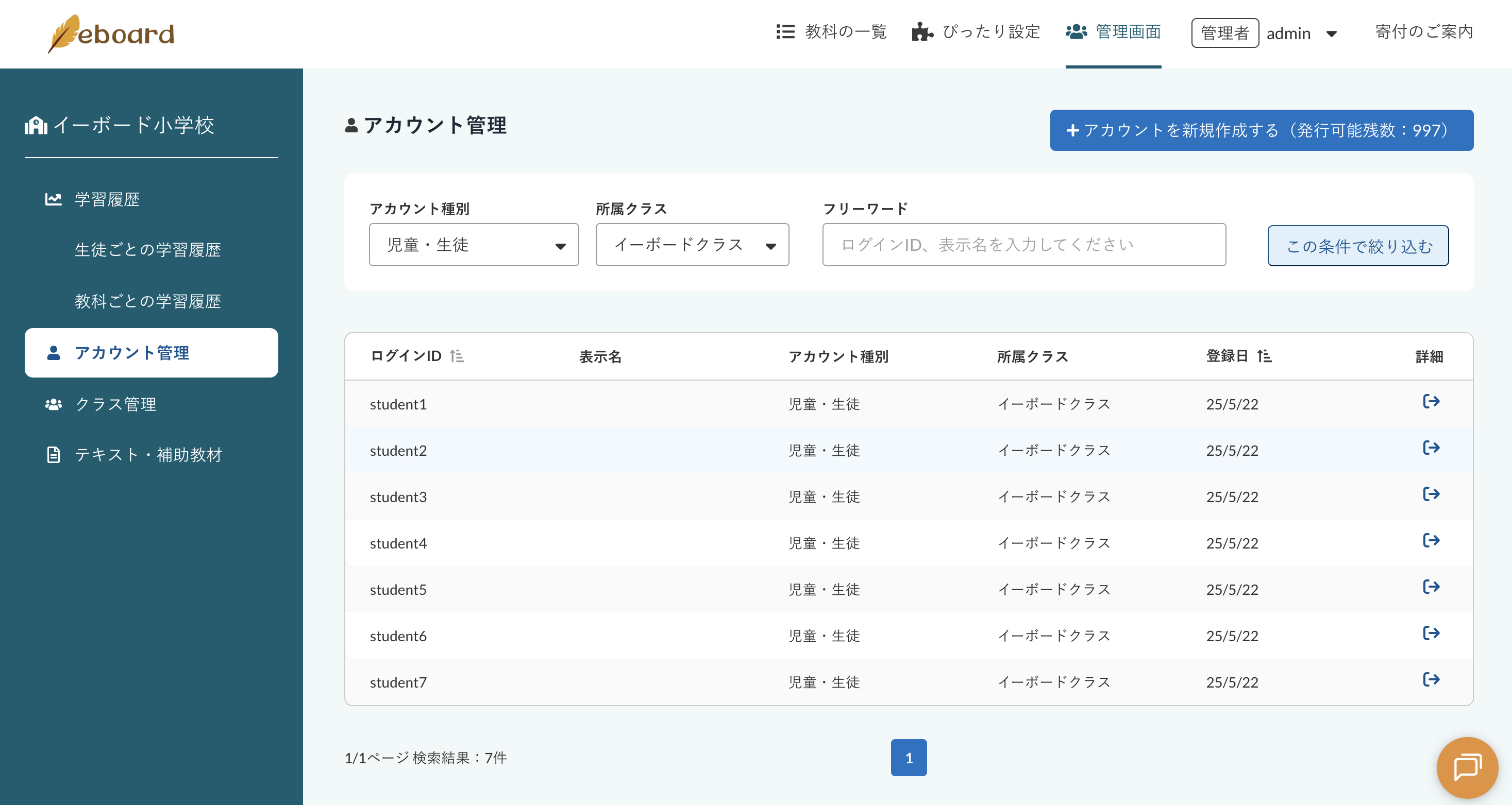Open details icon for student6

pos(1431,633)
